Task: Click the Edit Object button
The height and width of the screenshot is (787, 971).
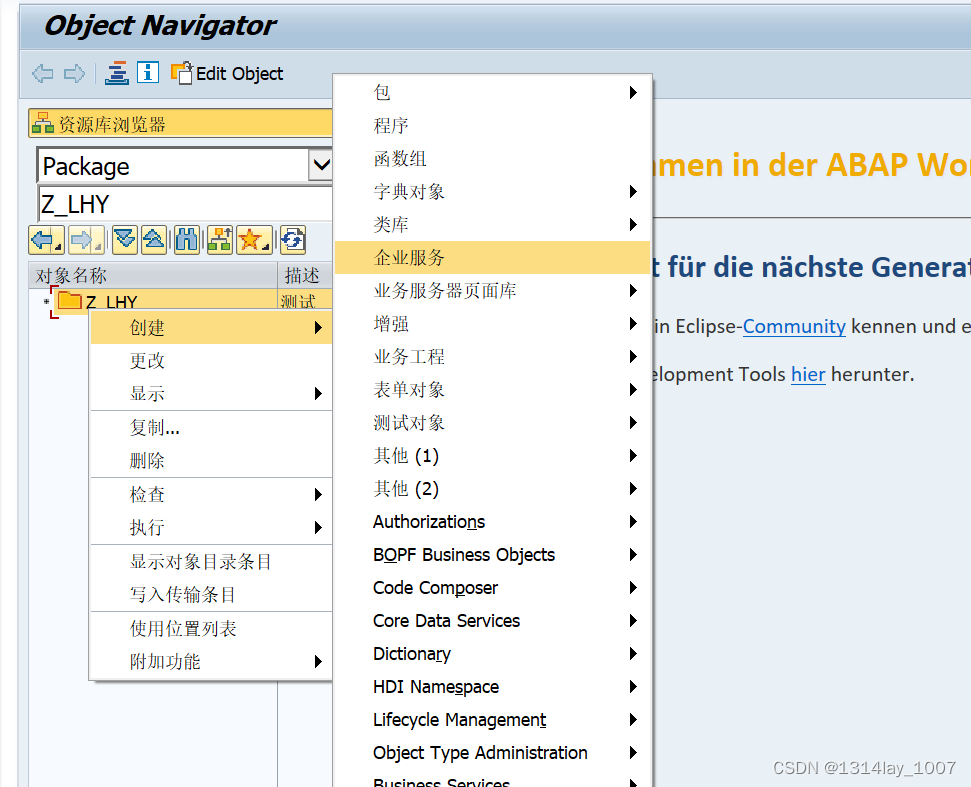Action: [x=227, y=74]
